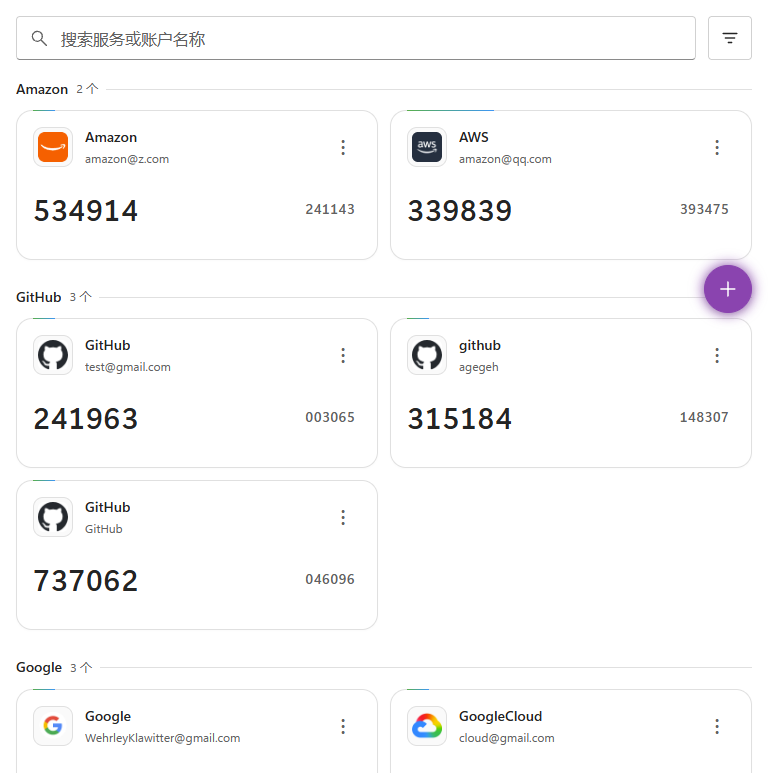Open more menu for GoogleCloud card
The width and height of the screenshot is (768, 773).
(x=717, y=726)
